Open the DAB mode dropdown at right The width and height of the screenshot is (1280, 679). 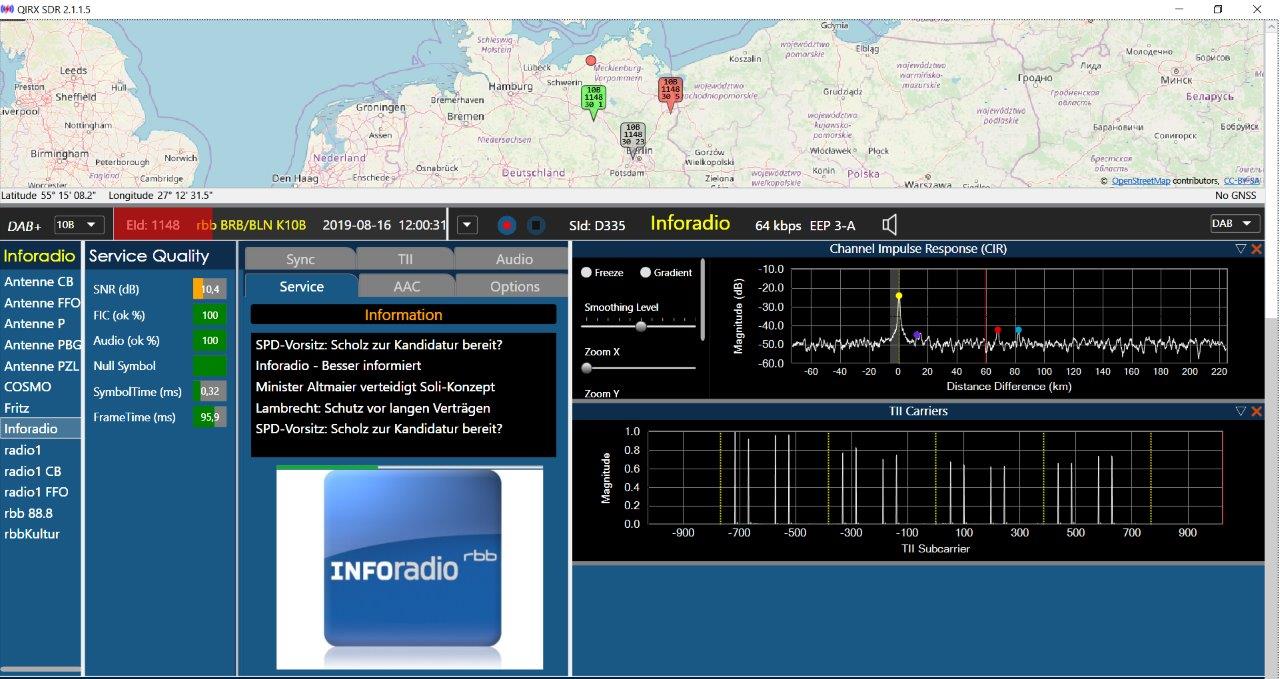[x=1234, y=224]
